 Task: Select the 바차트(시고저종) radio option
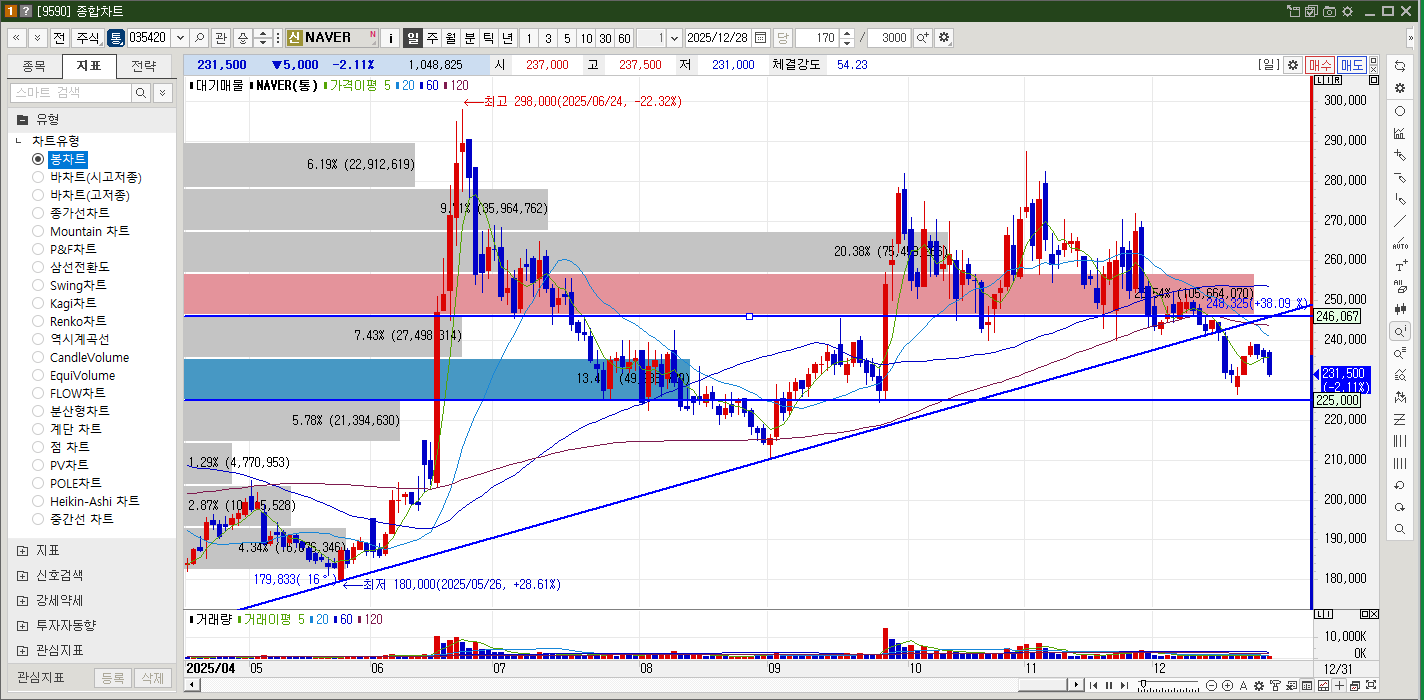pyautogui.click(x=38, y=177)
